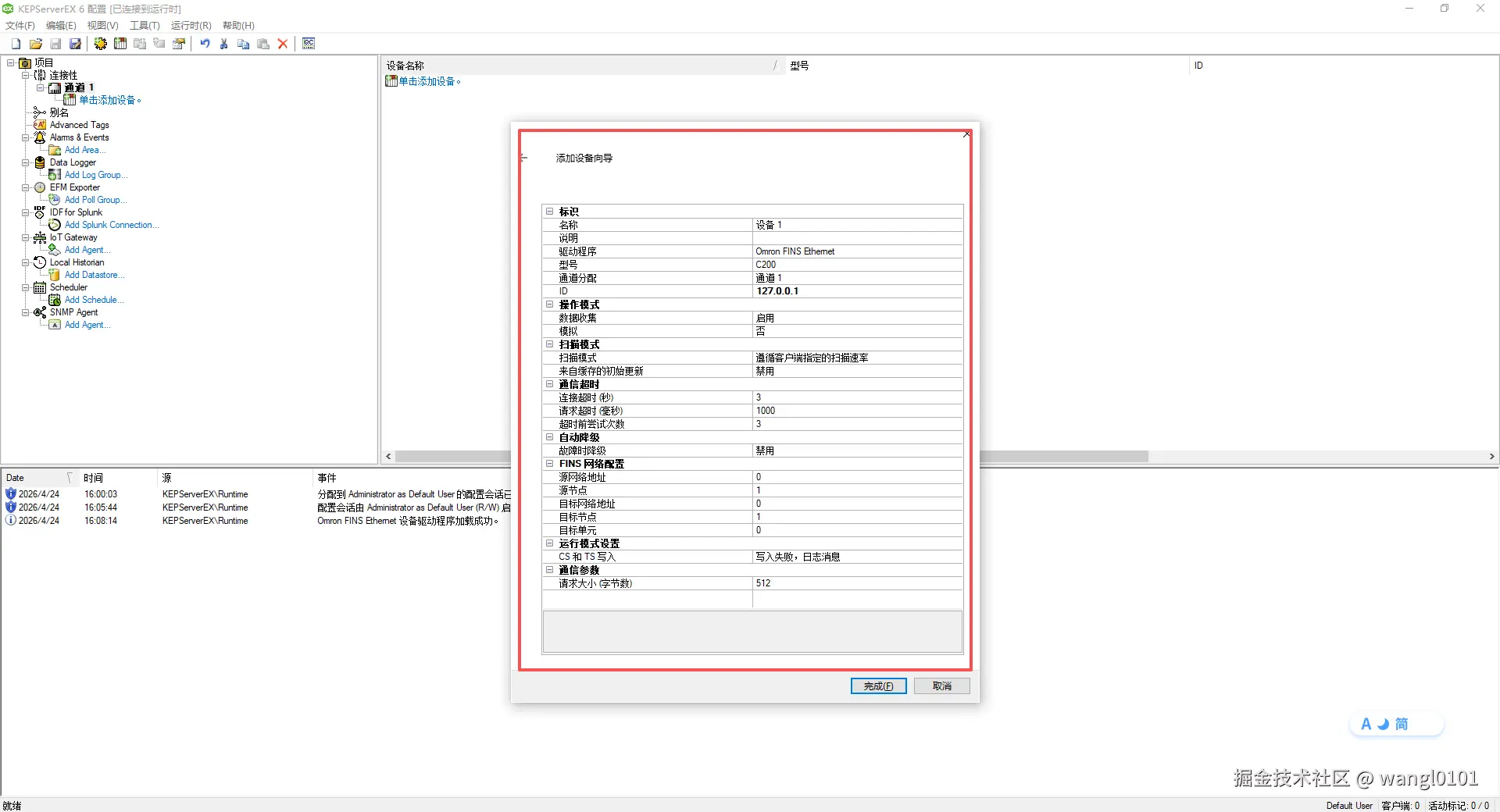
Task: Click the device list horizontal scrollbar
Action: (x=772, y=457)
